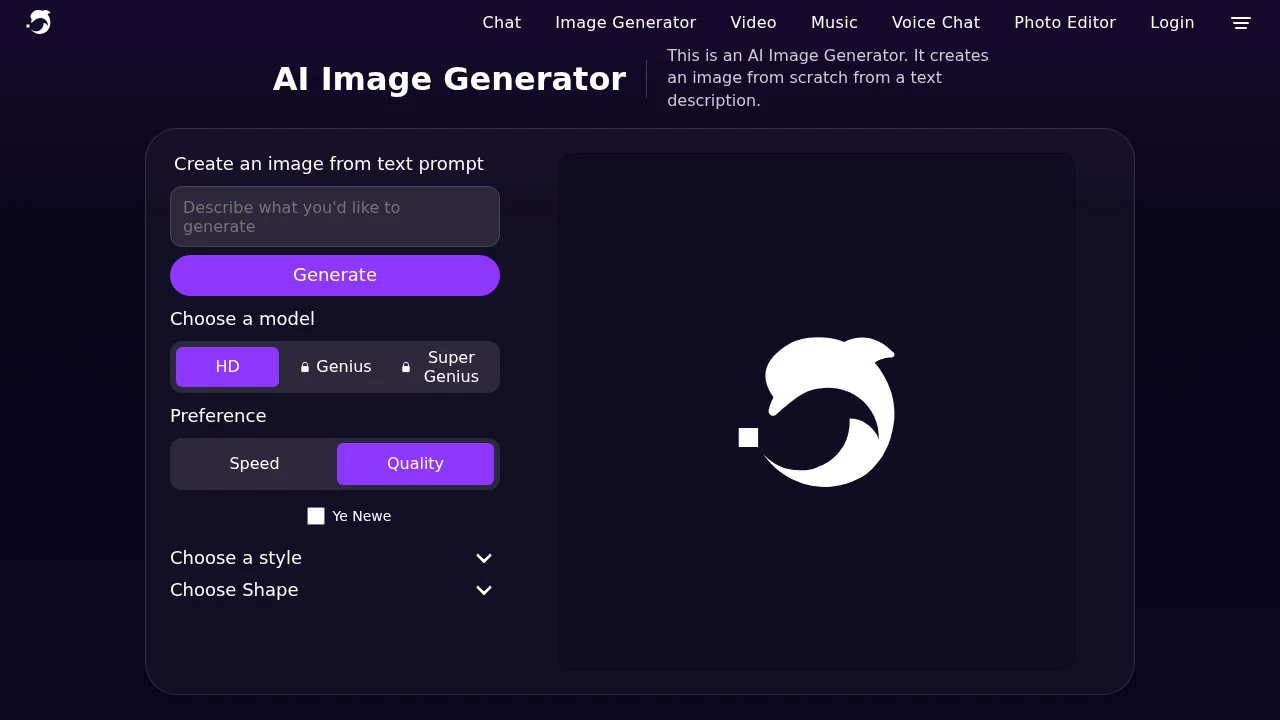Click the chevron next to Choose Shape

(x=484, y=590)
